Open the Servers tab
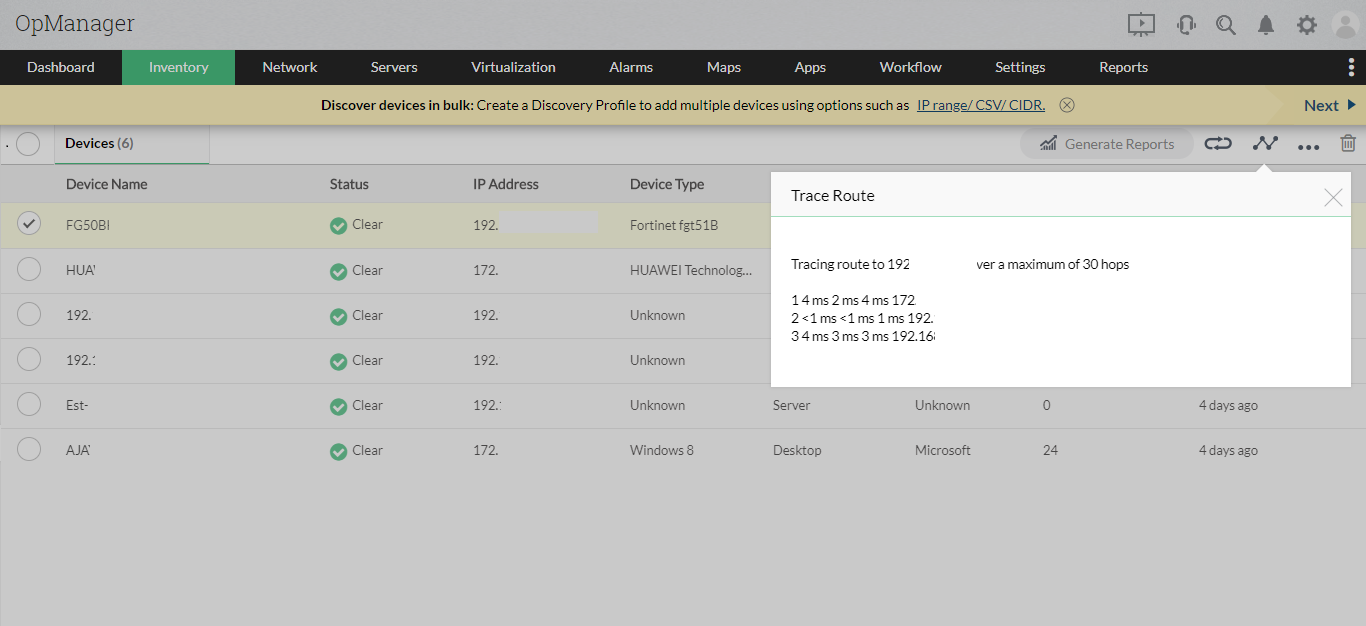The height and width of the screenshot is (626, 1366). [394, 67]
